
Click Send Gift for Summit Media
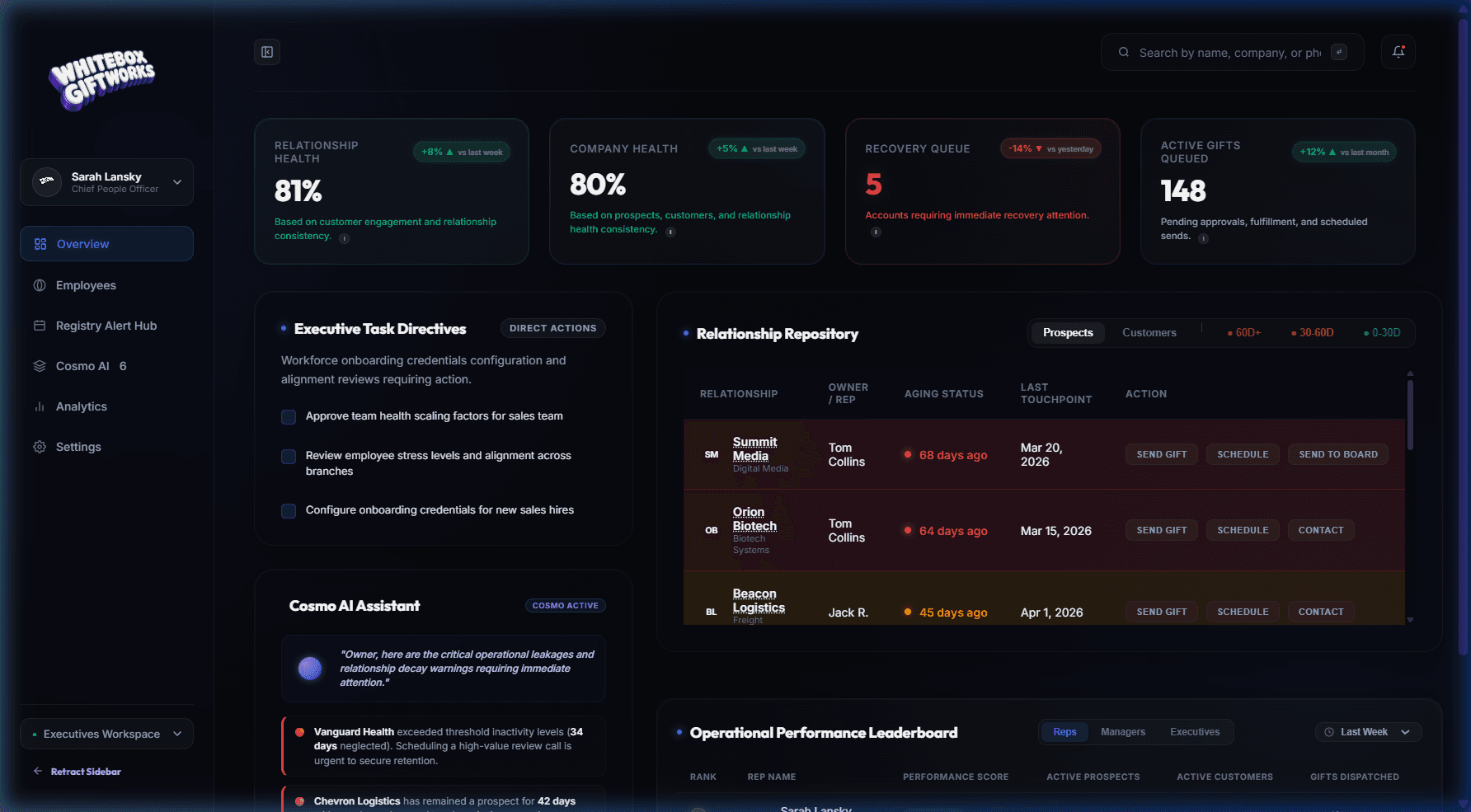tap(1162, 454)
